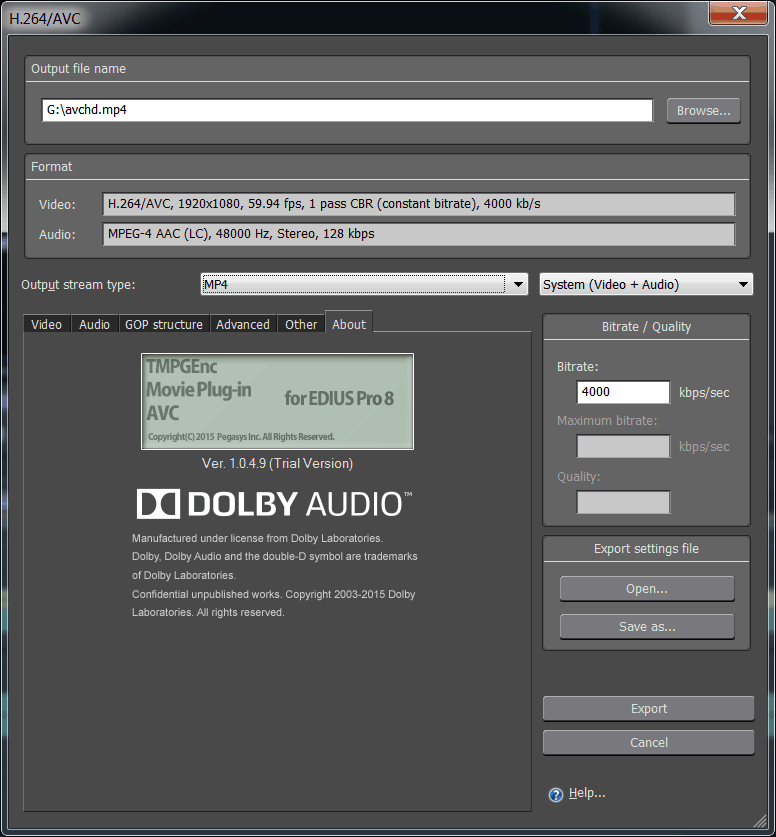Close the H.264/AVC dialog window
Viewport: 776px width, 837px height.
coord(738,13)
